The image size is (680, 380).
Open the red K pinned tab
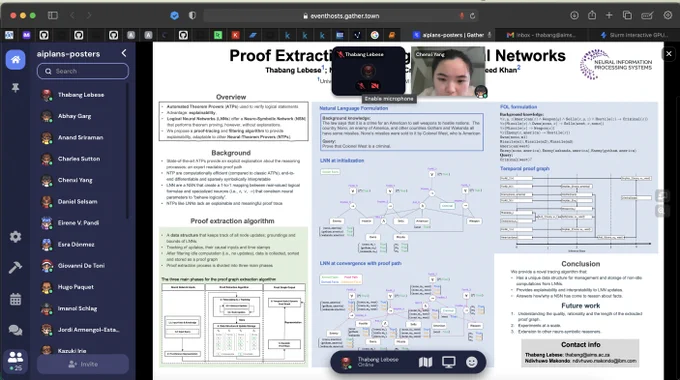click(x=235, y=35)
